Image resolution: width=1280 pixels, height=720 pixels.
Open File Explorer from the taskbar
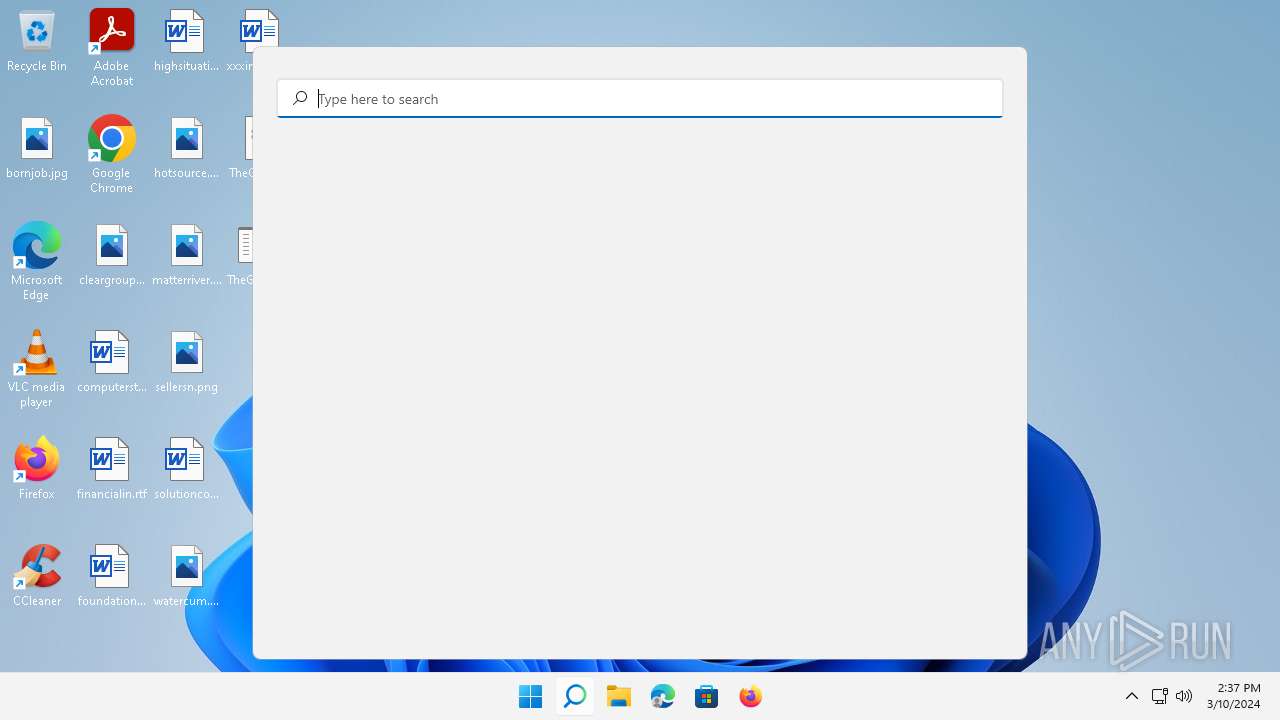pyautogui.click(x=619, y=696)
